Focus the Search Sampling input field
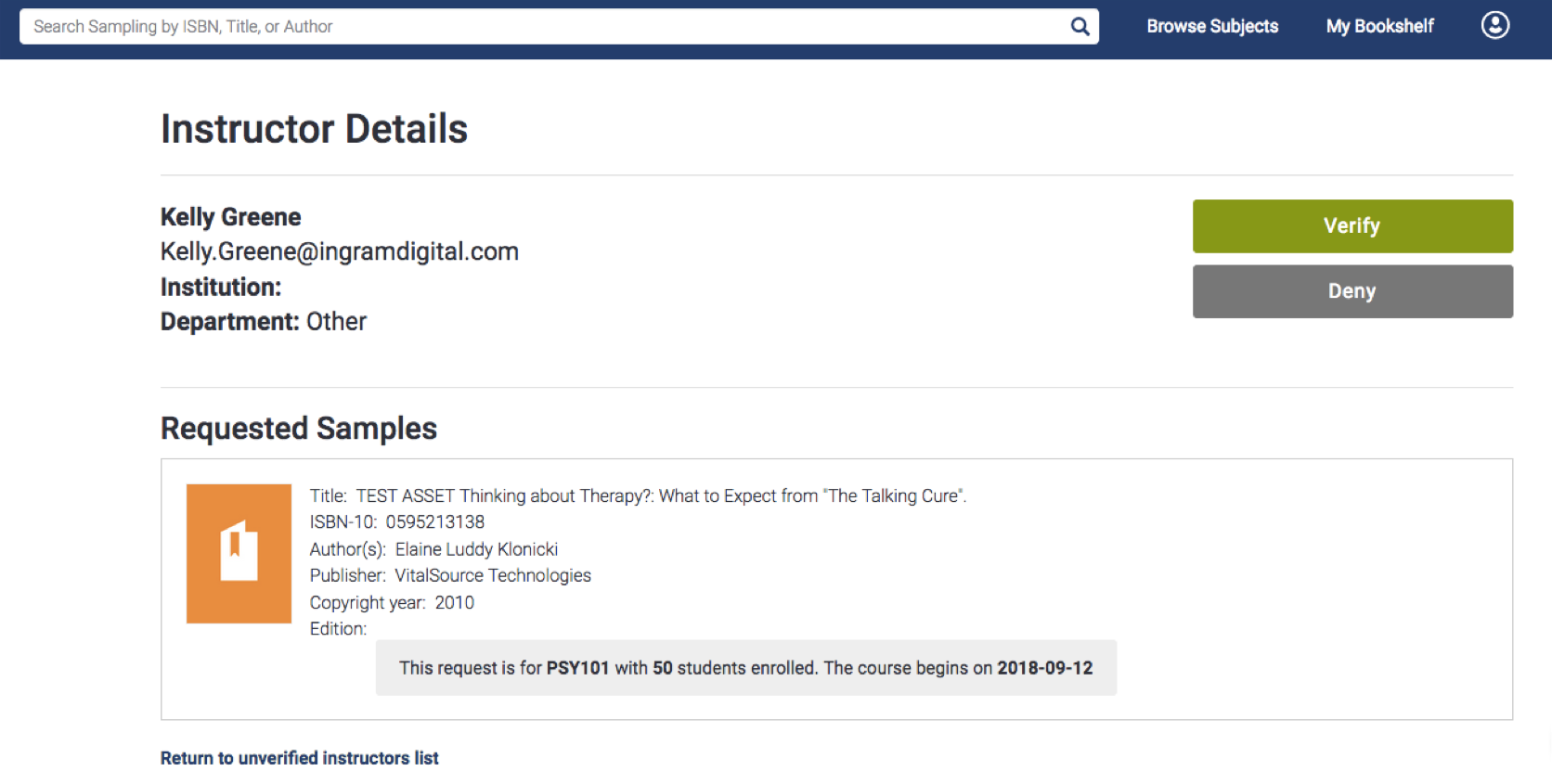Viewport: 1552px width, 784px height. (x=548, y=26)
